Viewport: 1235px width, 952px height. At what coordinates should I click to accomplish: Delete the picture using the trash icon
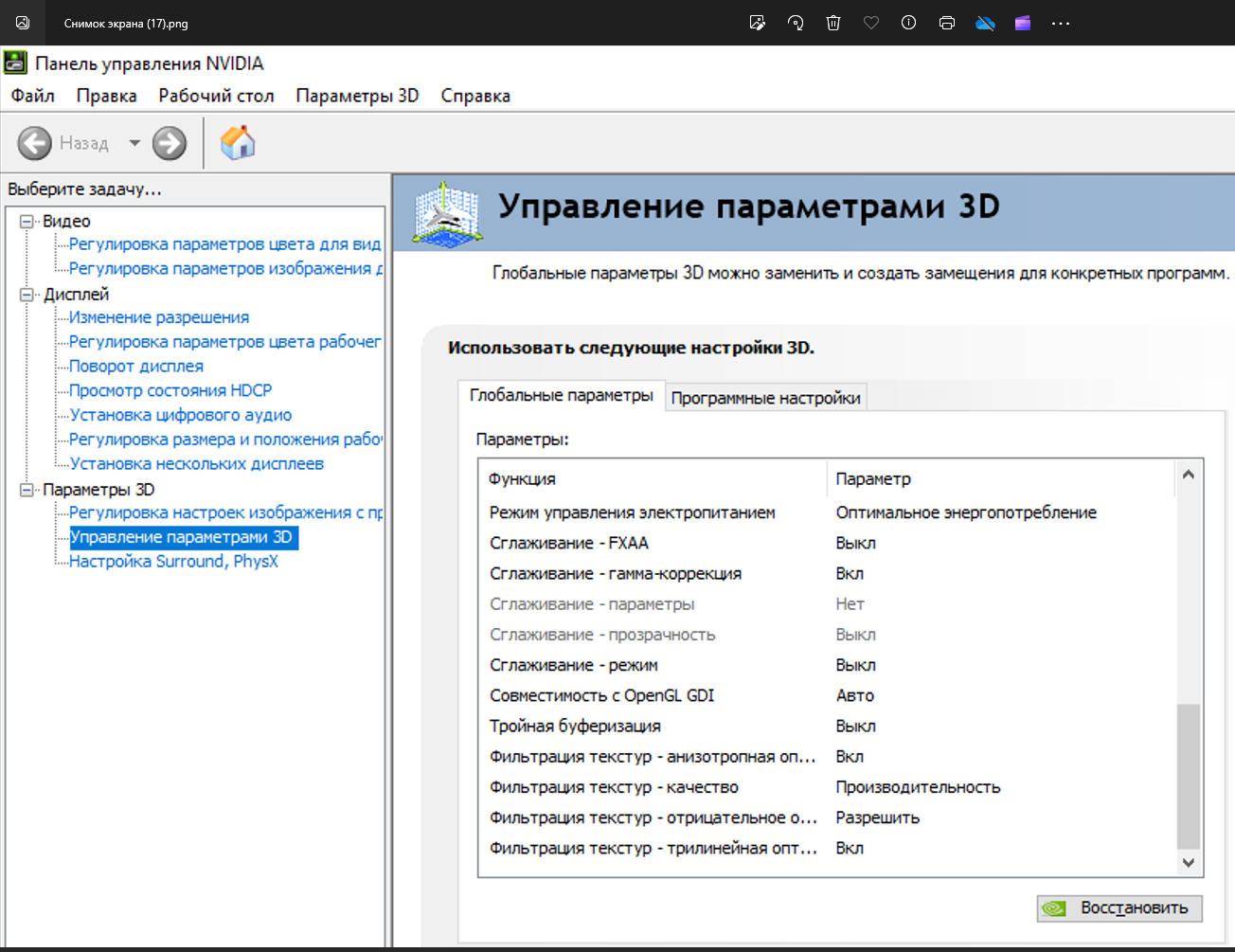pos(833,23)
